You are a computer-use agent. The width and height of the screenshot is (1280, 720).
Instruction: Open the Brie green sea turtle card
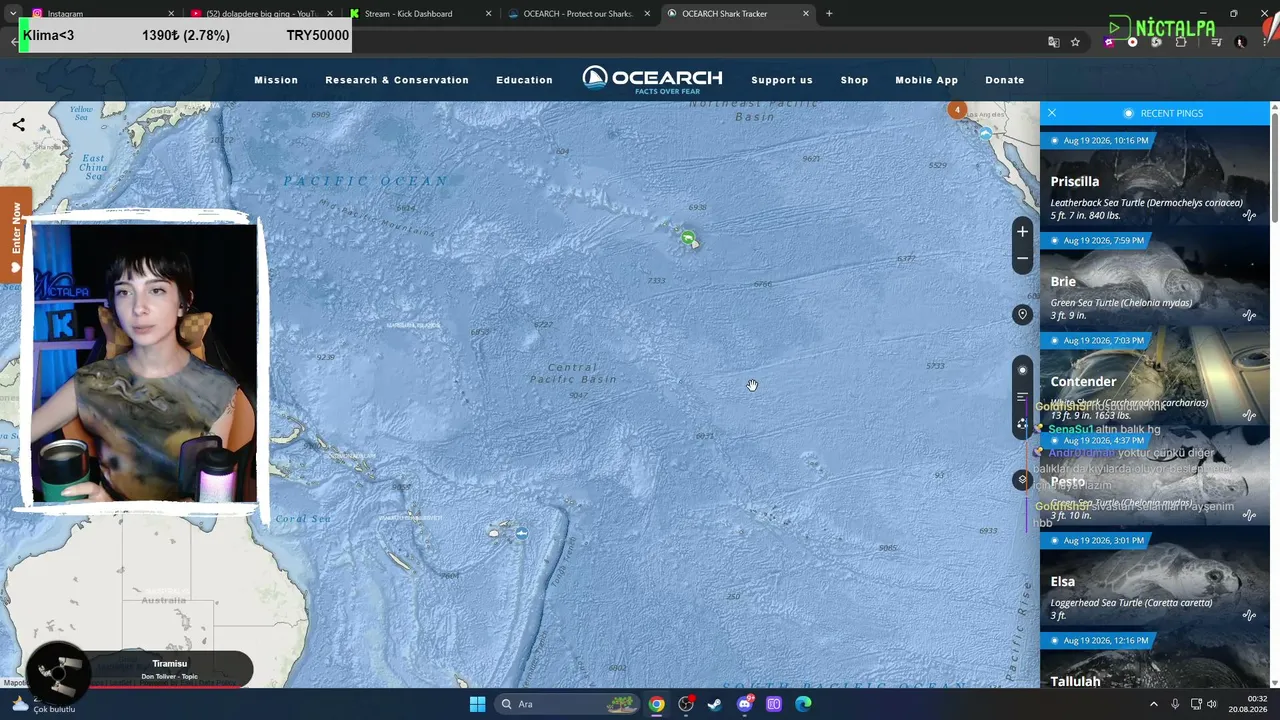1154,276
